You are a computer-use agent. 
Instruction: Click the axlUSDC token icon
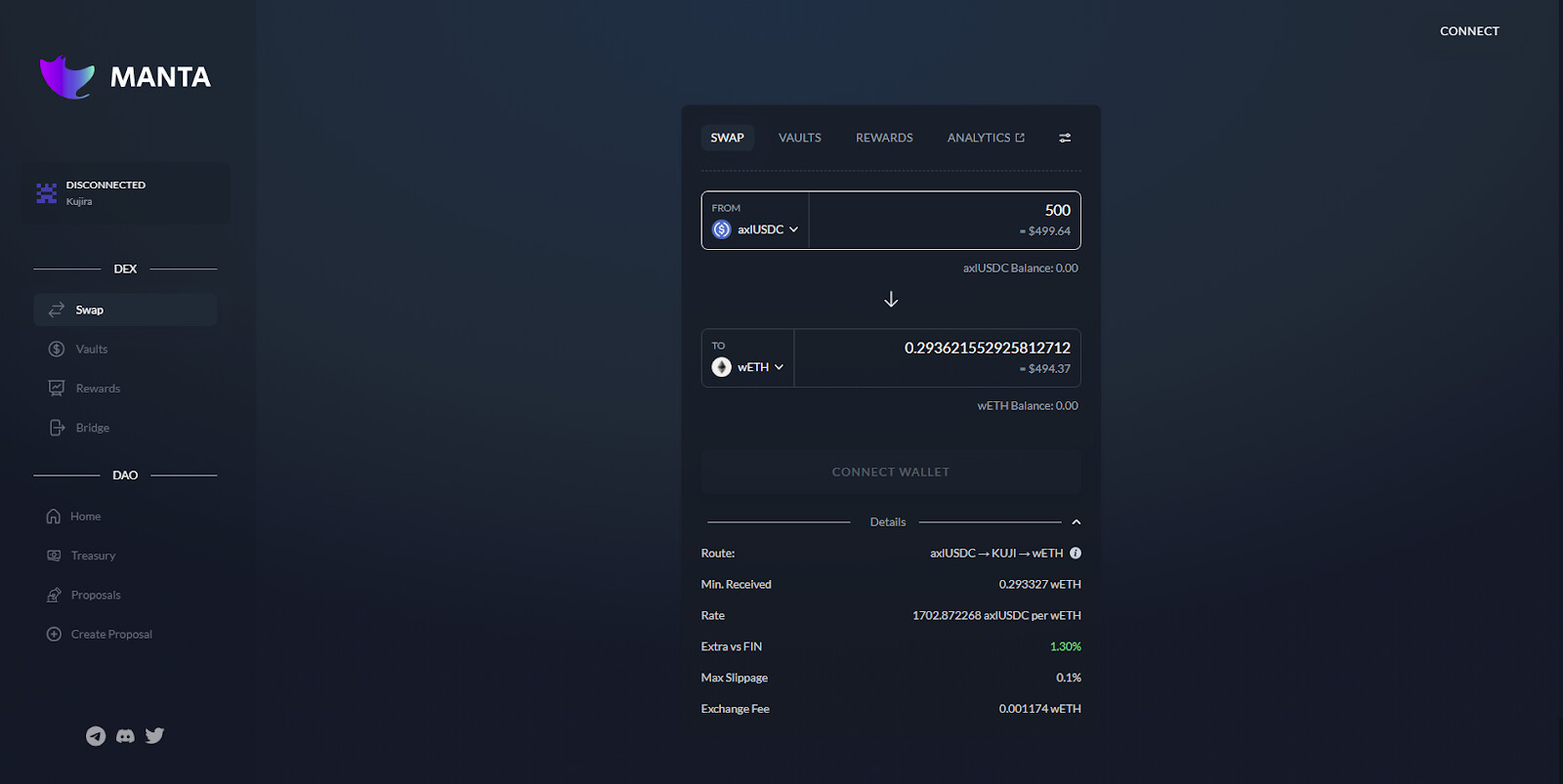[x=722, y=229]
